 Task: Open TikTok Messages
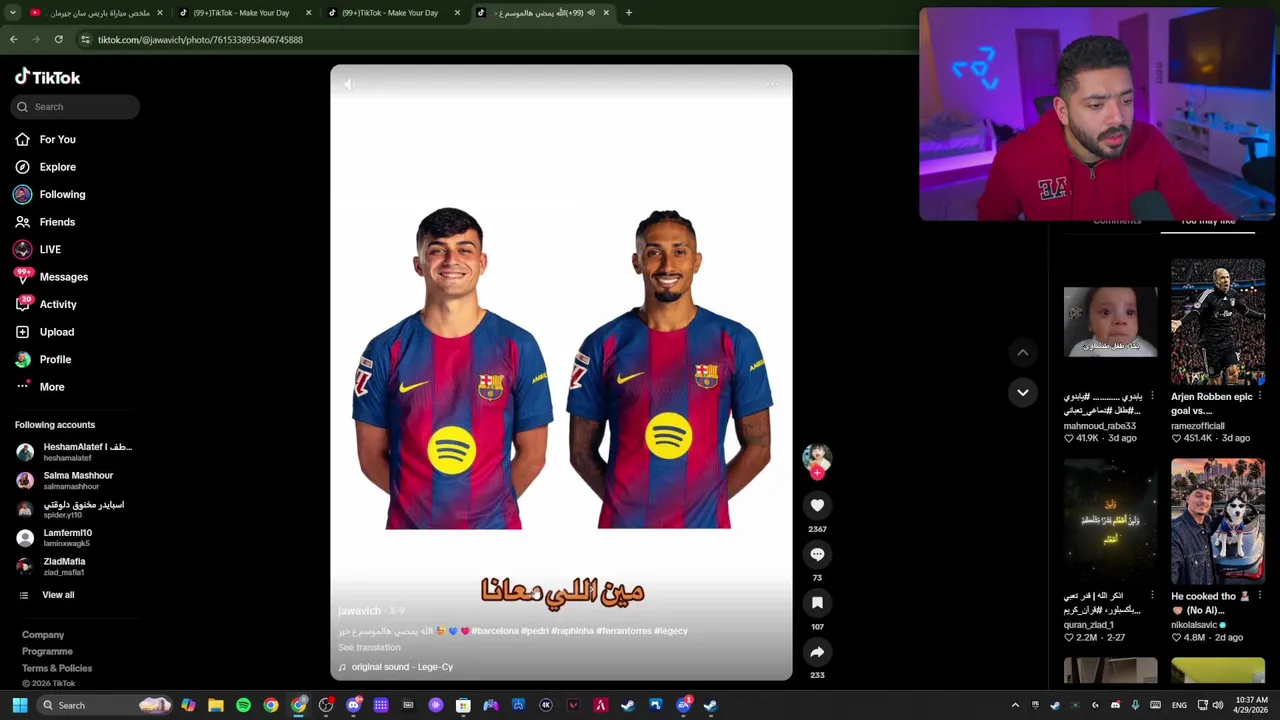click(51, 277)
